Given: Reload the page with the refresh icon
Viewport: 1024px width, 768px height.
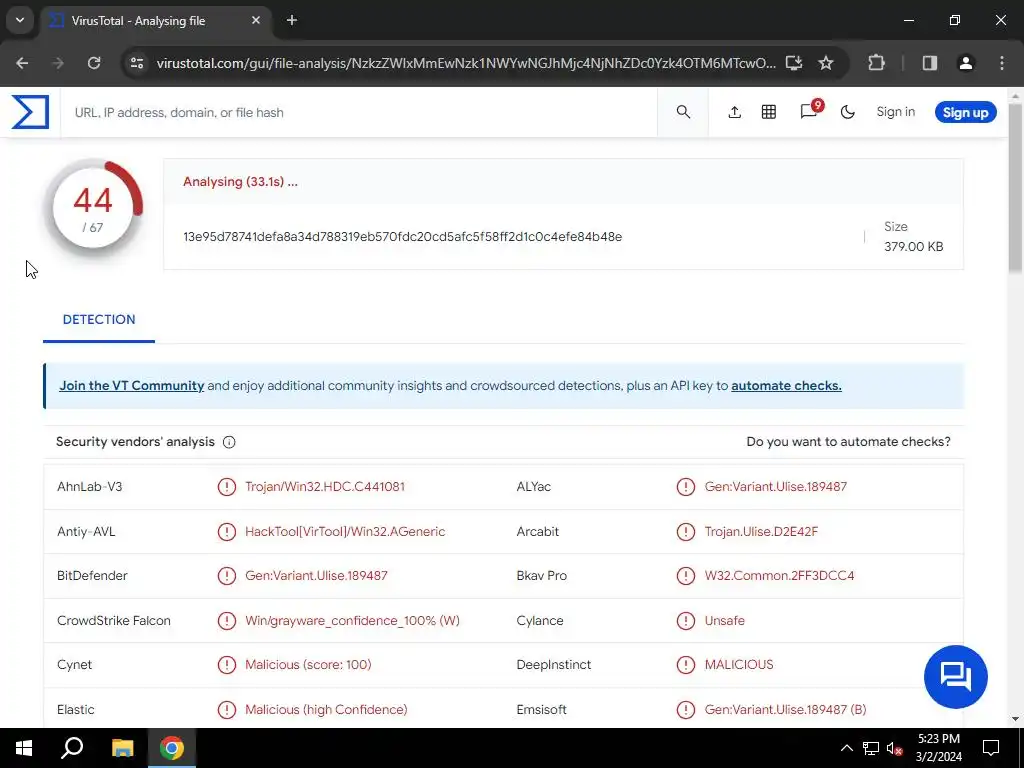Looking at the screenshot, I should 94,63.
